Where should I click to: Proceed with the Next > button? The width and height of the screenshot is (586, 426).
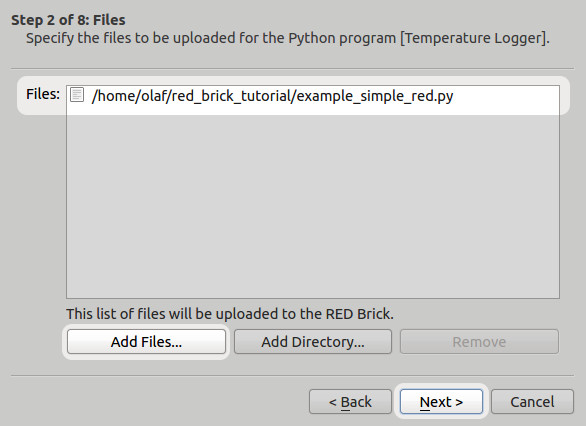click(x=441, y=402)
